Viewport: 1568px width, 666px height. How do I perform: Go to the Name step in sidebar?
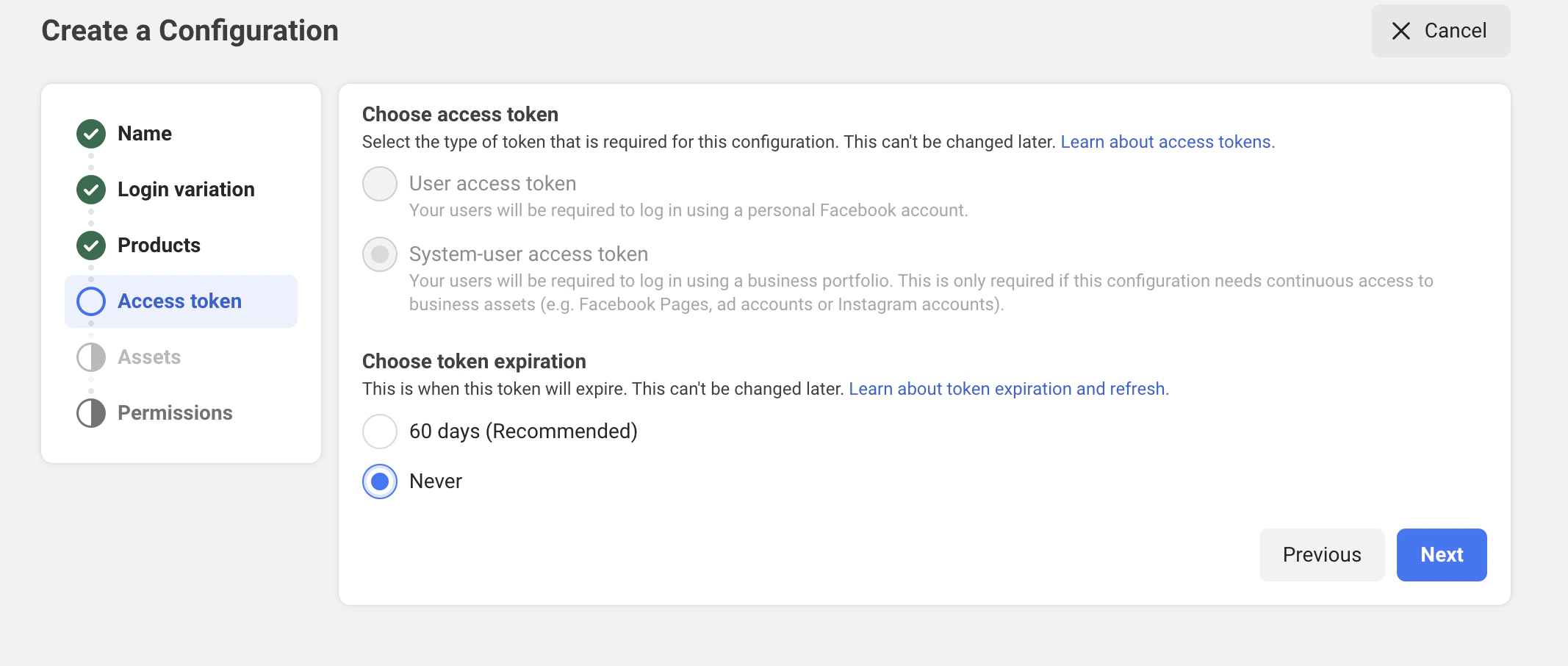tap(145, 134)
